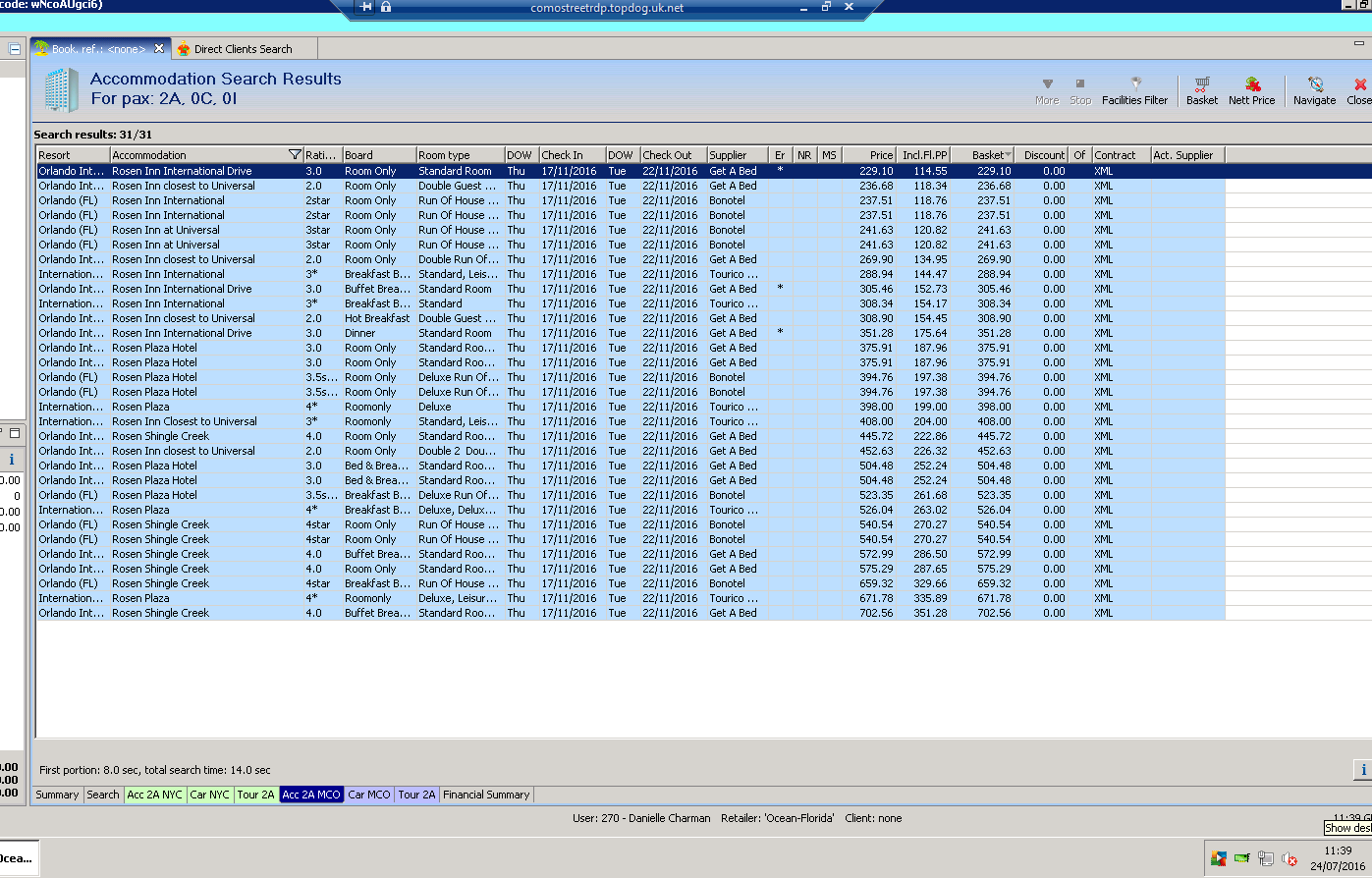1372x878 pixels.
Task: Click the muted volume tray icon
Action: pyautogui.click(x=1290, y=859)
